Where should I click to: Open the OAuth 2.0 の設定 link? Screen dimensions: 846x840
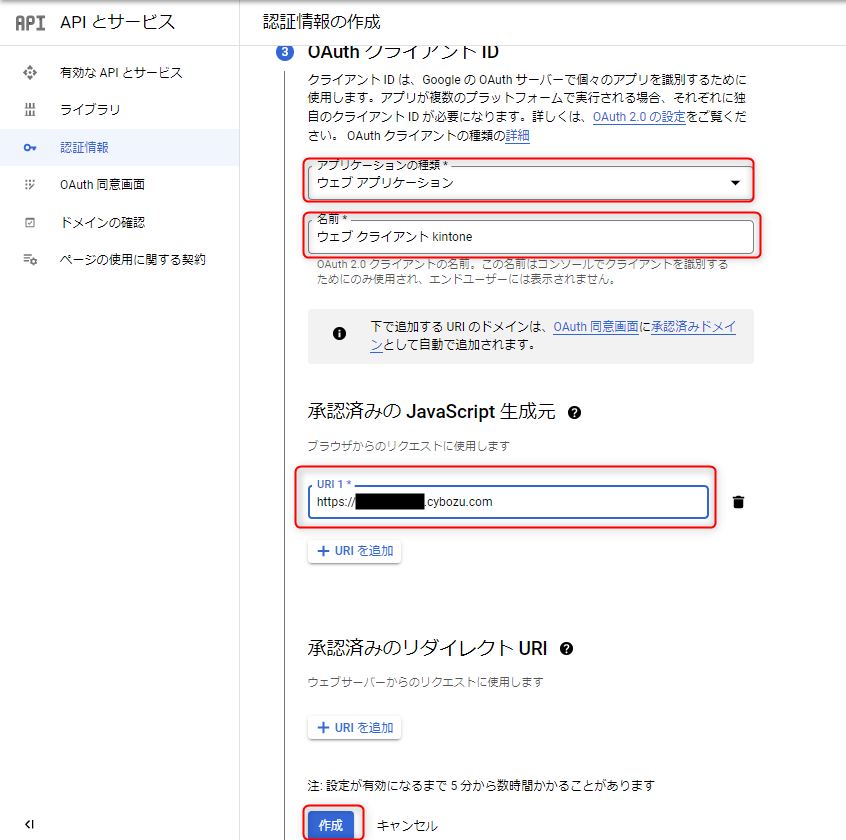click(x=639, y=117)
